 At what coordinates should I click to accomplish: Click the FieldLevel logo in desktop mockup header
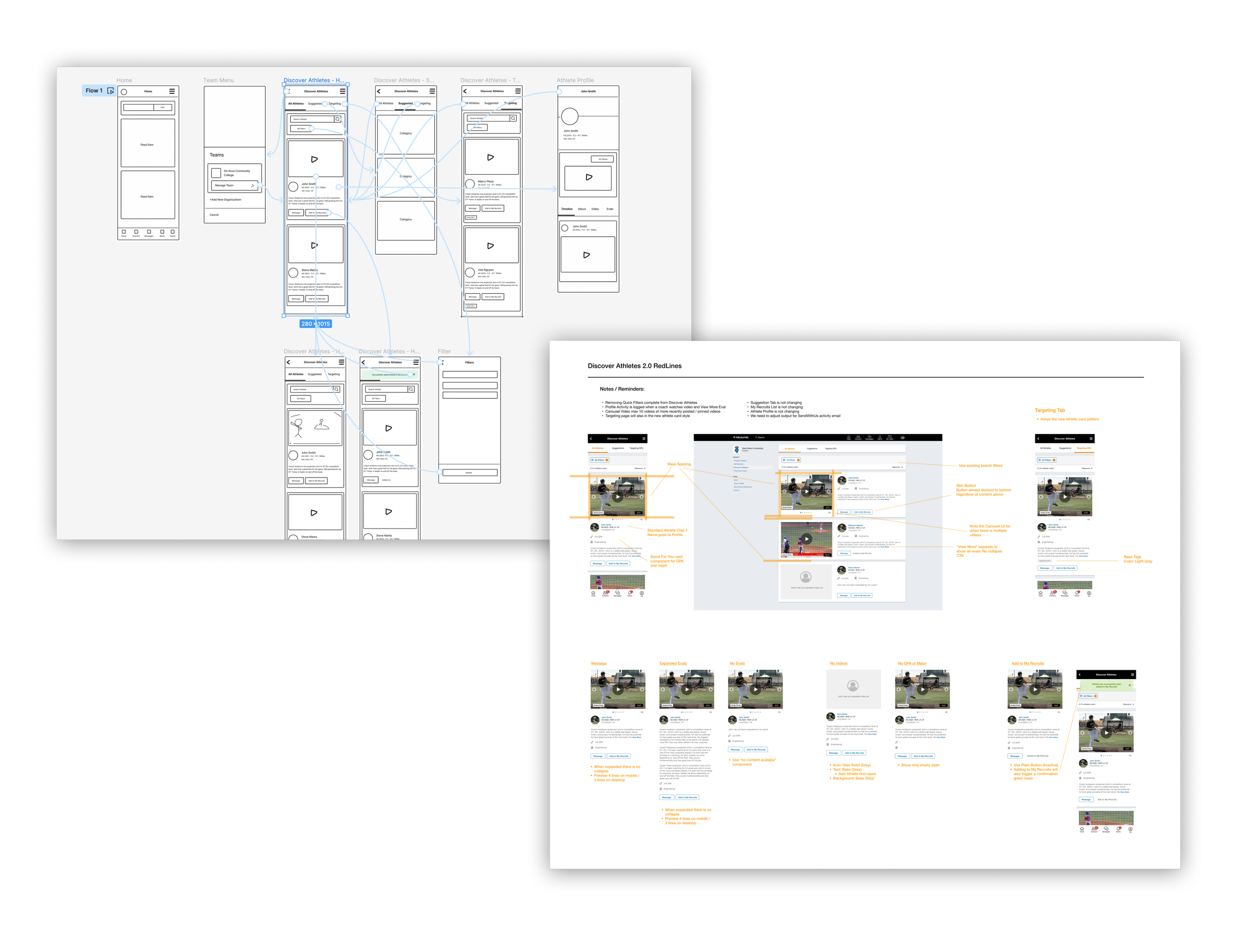coord(741,437)
